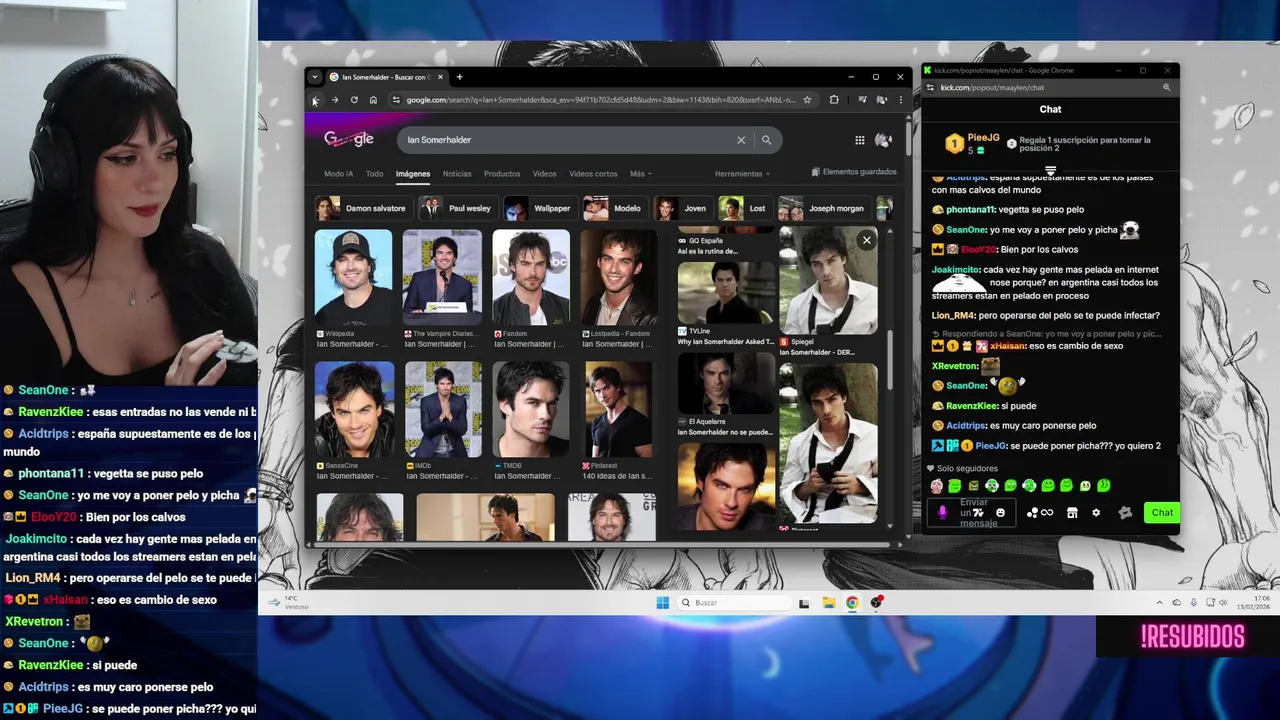Open the Kick chat shop icon
The height and width of the screenshot is (720, 1280).
pyautogui.click(x=1072, y=513)
